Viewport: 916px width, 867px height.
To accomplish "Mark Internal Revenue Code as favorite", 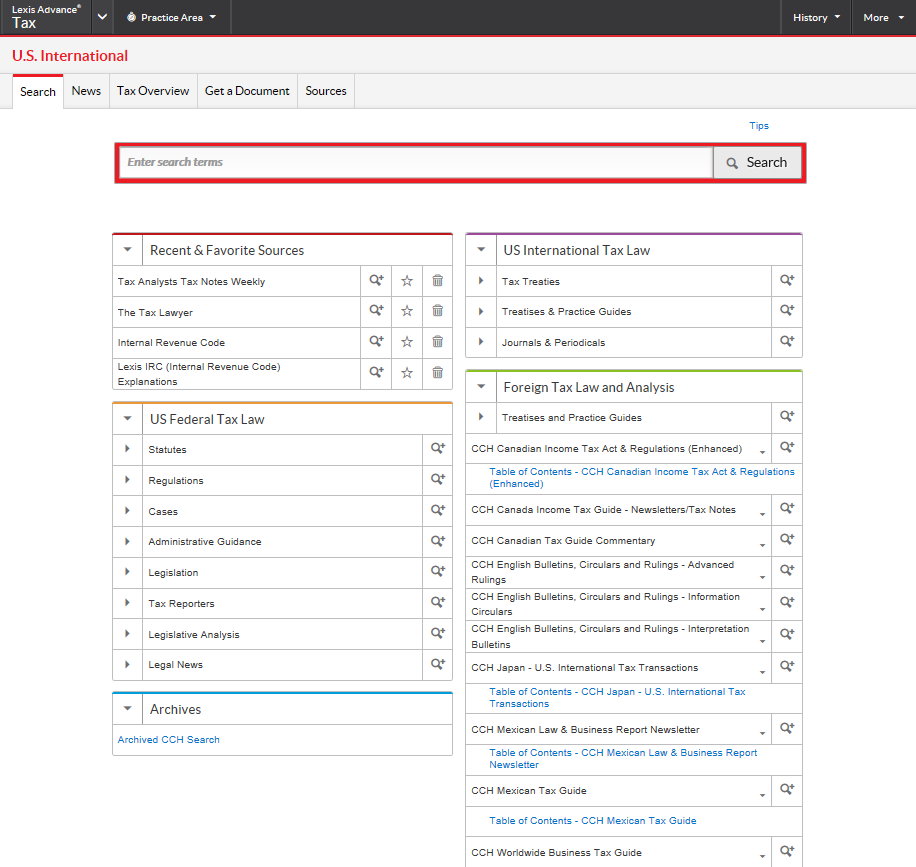I will (407, 342).
